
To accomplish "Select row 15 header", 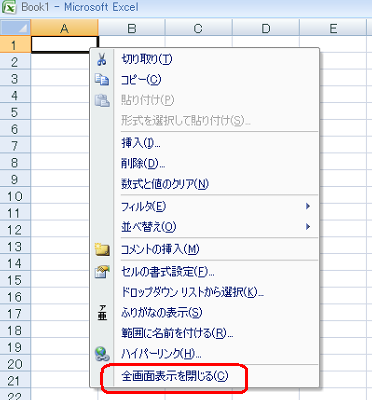I will click(x=15, y=280).
